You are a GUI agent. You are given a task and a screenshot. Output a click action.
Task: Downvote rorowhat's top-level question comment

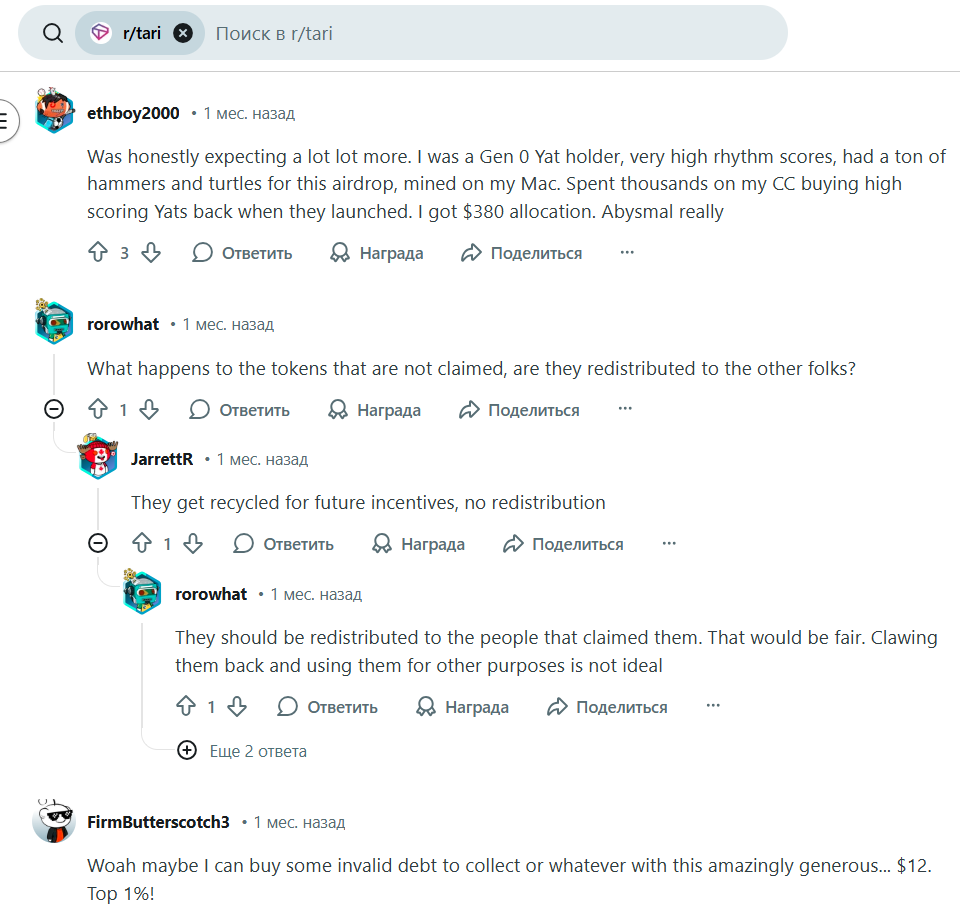pos(149,410)
